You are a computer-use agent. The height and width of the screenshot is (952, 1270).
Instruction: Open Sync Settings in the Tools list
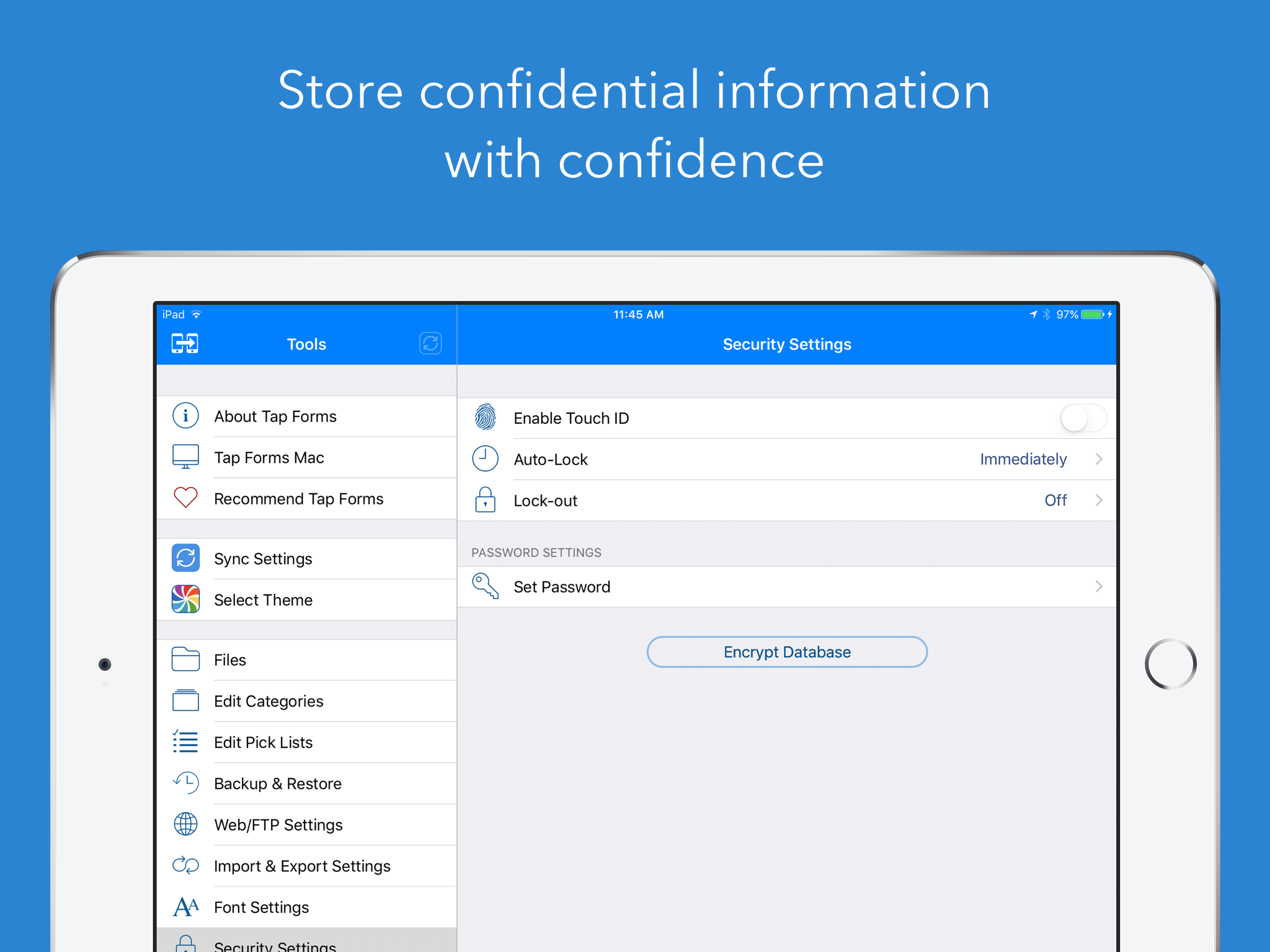point(263,559)
